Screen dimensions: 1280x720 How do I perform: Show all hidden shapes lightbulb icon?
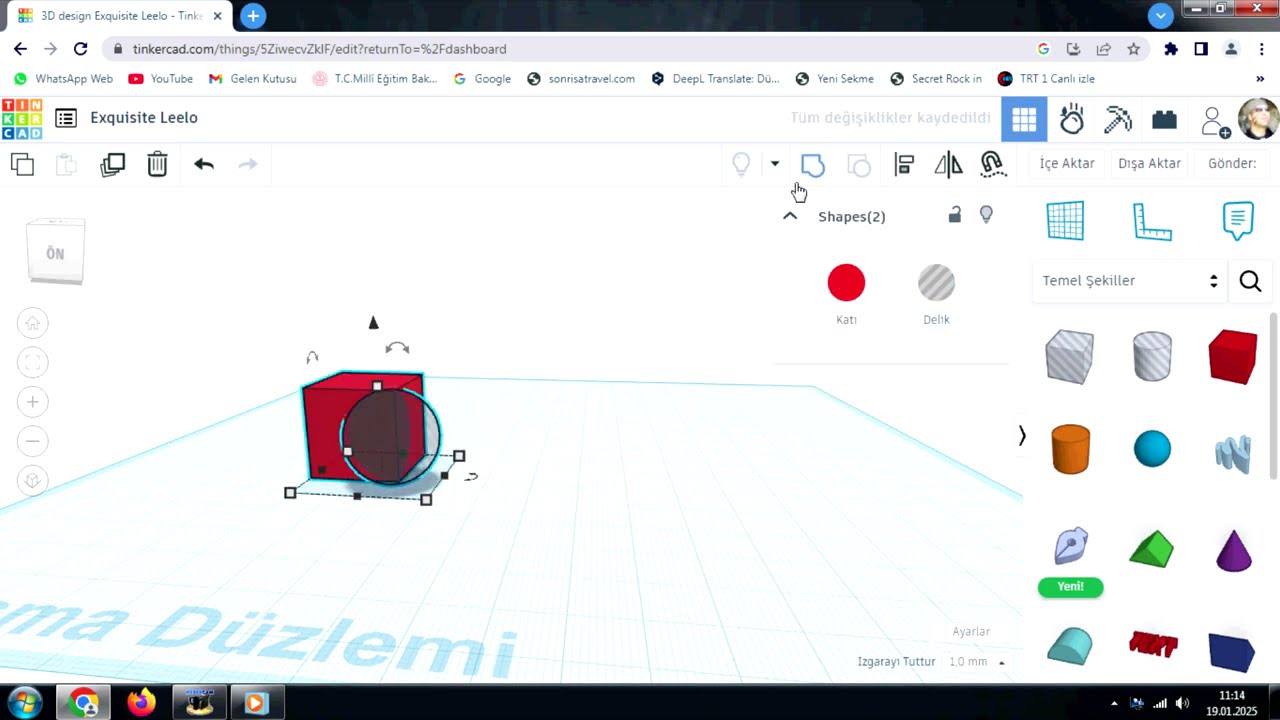click(x=741, y=164)
